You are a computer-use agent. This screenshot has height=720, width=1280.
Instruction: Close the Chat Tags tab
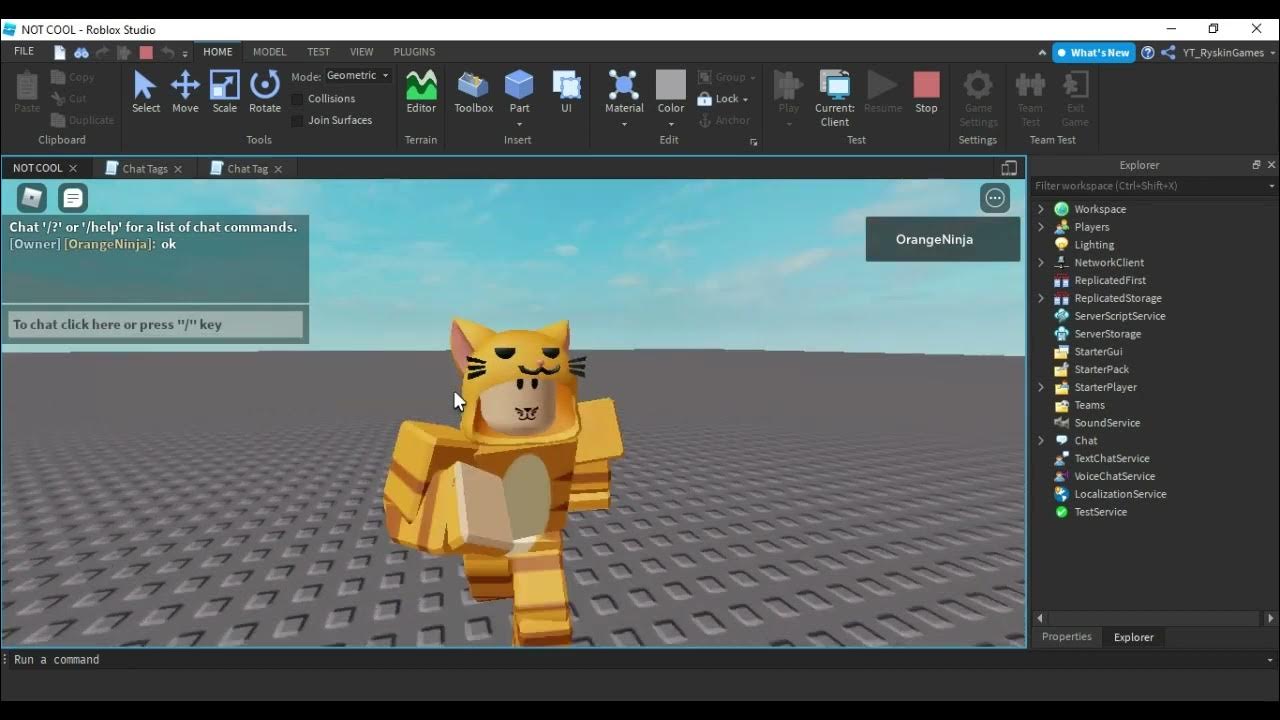[178, 169]
